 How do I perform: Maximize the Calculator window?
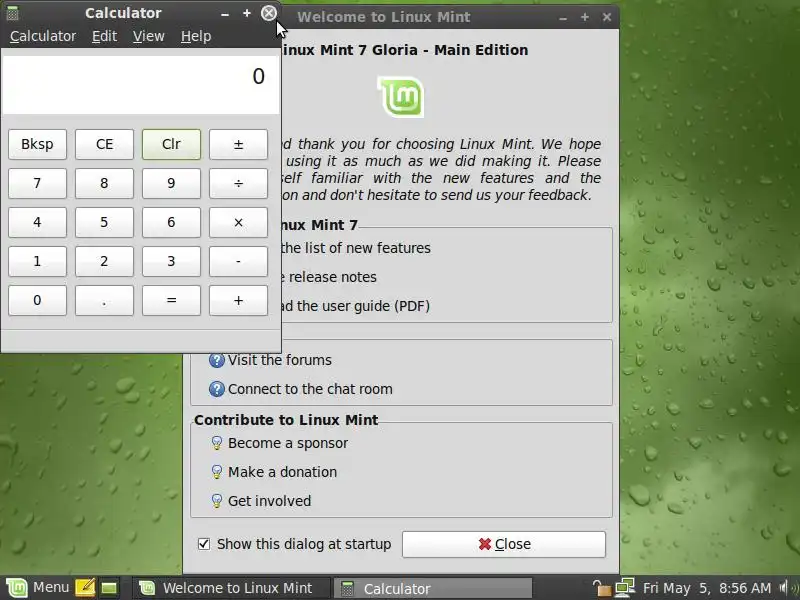pos(247,13)
